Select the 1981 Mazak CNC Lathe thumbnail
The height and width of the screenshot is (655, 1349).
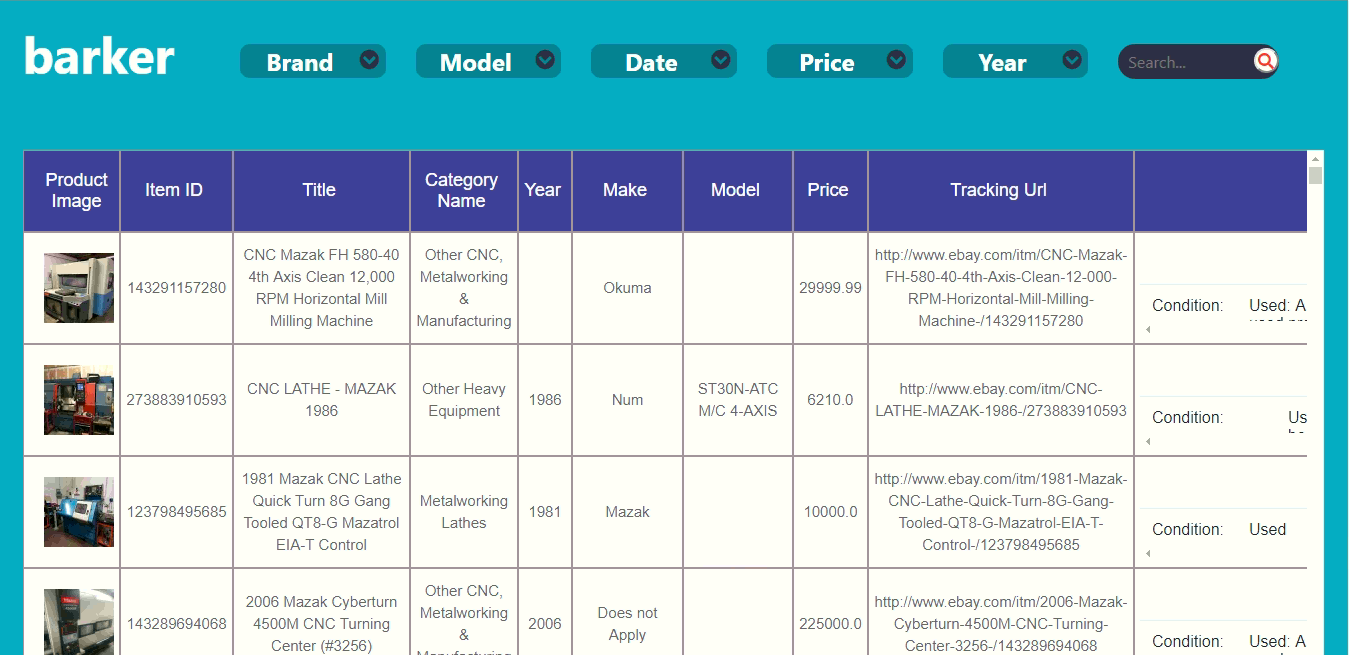[x=79, y=512]
